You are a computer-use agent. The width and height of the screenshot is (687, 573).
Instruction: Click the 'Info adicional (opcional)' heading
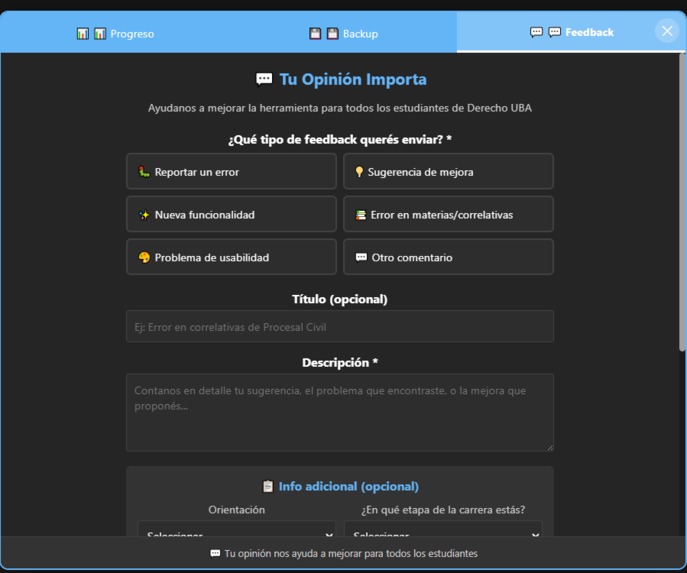[x=349, y=486]
